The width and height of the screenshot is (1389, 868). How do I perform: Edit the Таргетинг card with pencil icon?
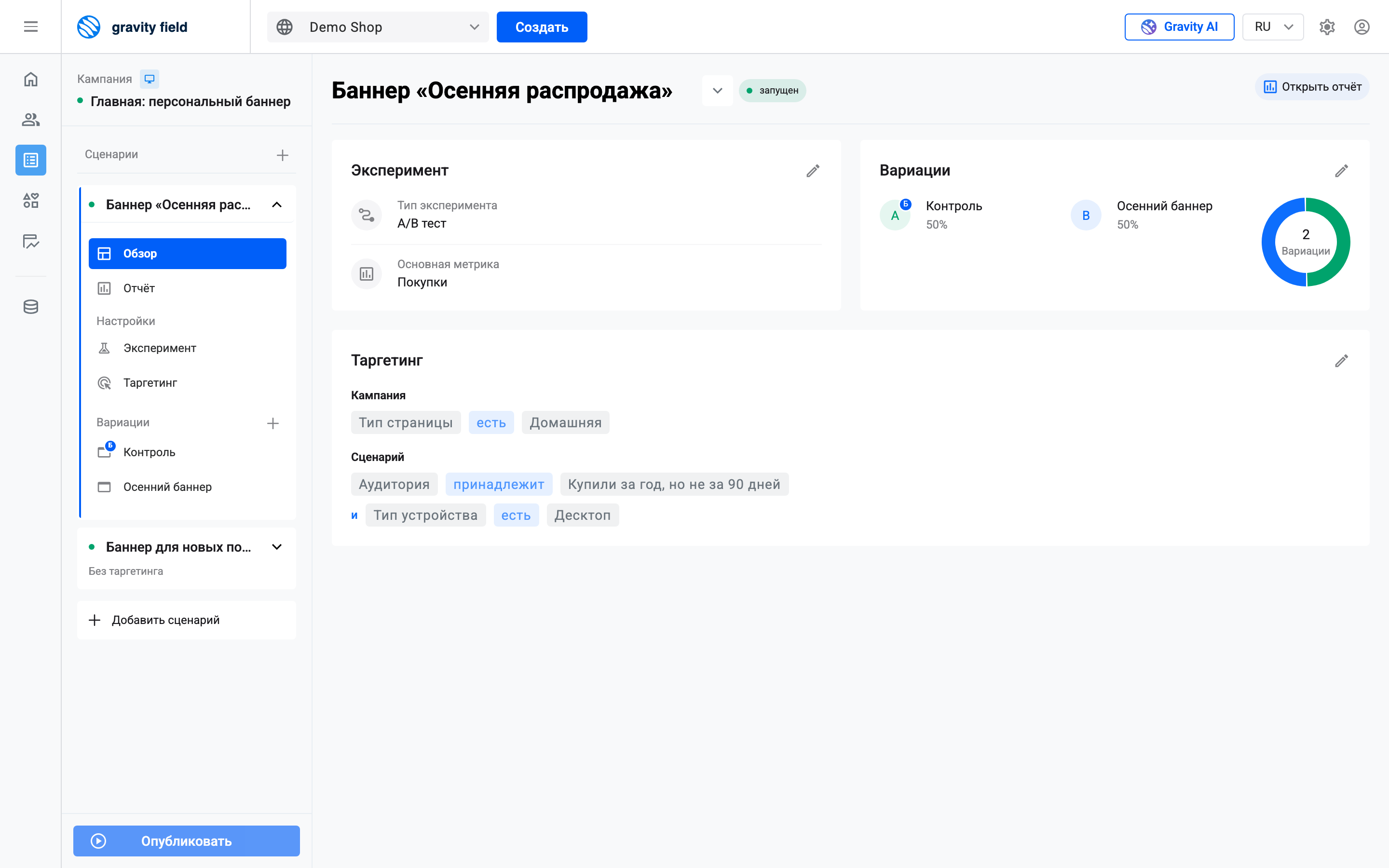pyautogui.click(x=1341, y=361)
